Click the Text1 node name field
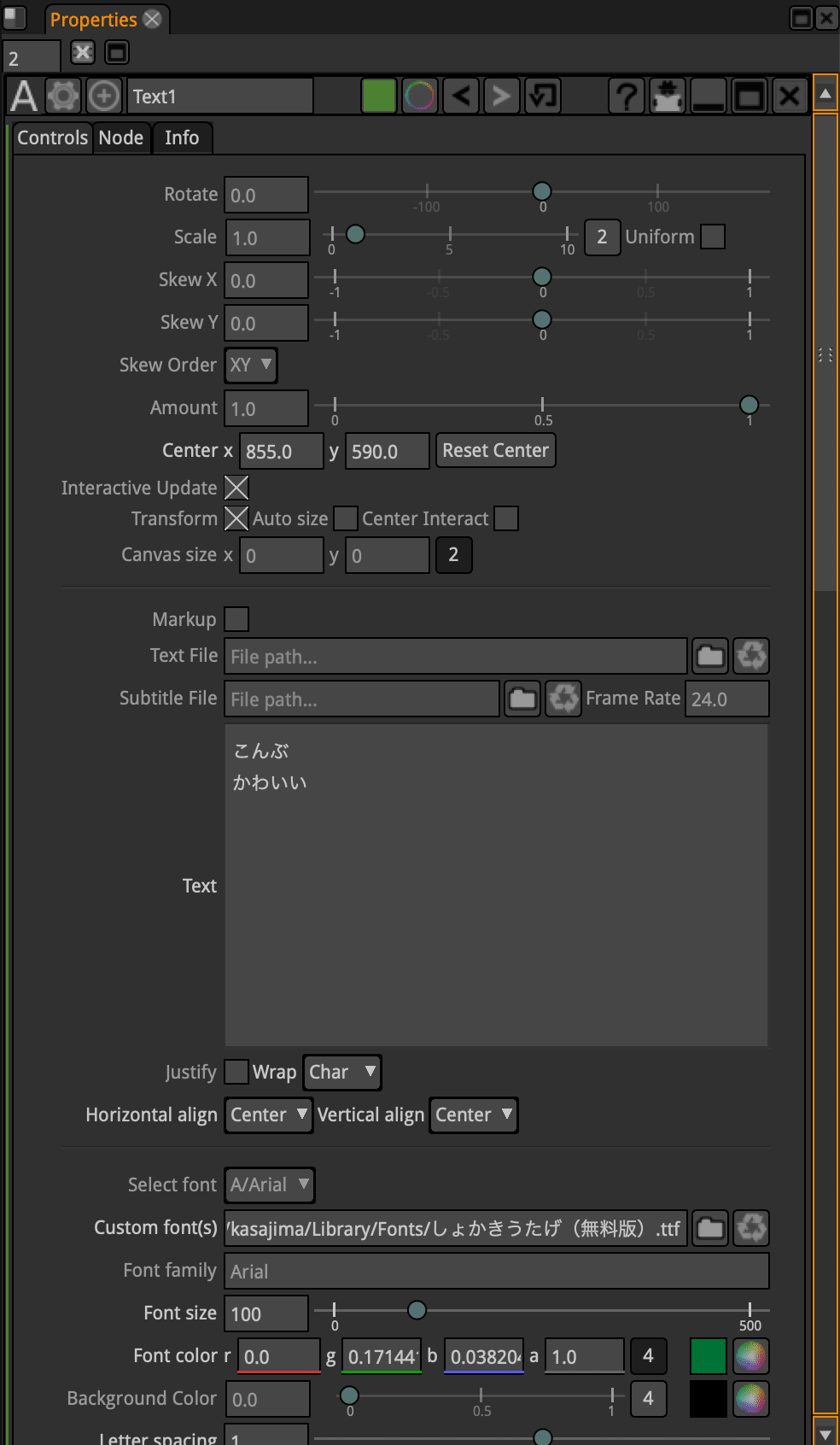Viewport: 840px width, 1445px height. tap(220, 96)
